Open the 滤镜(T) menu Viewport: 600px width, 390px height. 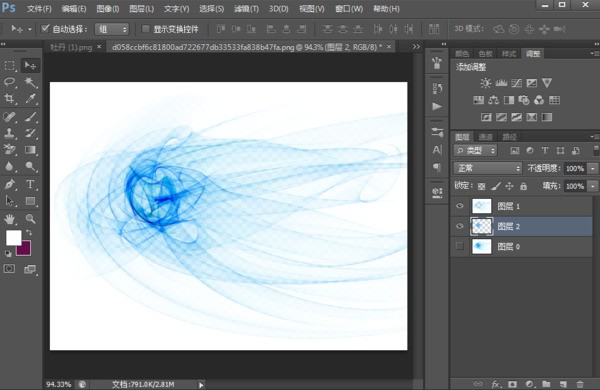246,9
